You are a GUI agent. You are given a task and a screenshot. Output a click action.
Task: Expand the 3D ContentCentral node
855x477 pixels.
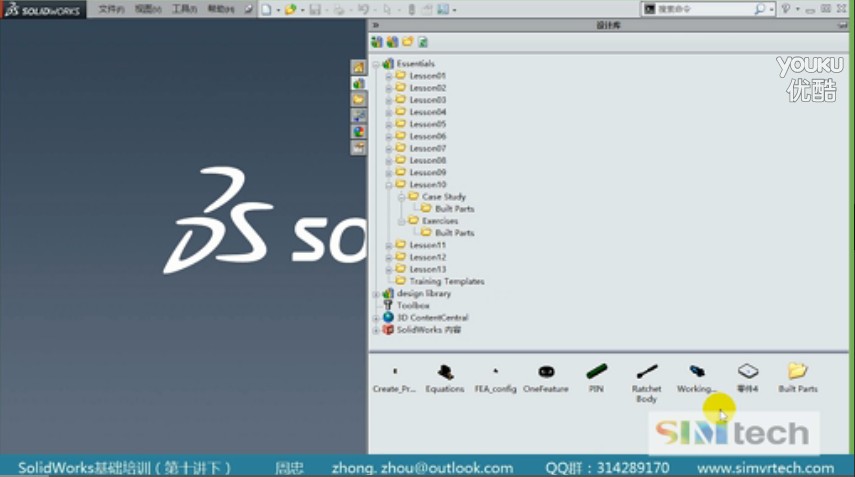point(376,318)
